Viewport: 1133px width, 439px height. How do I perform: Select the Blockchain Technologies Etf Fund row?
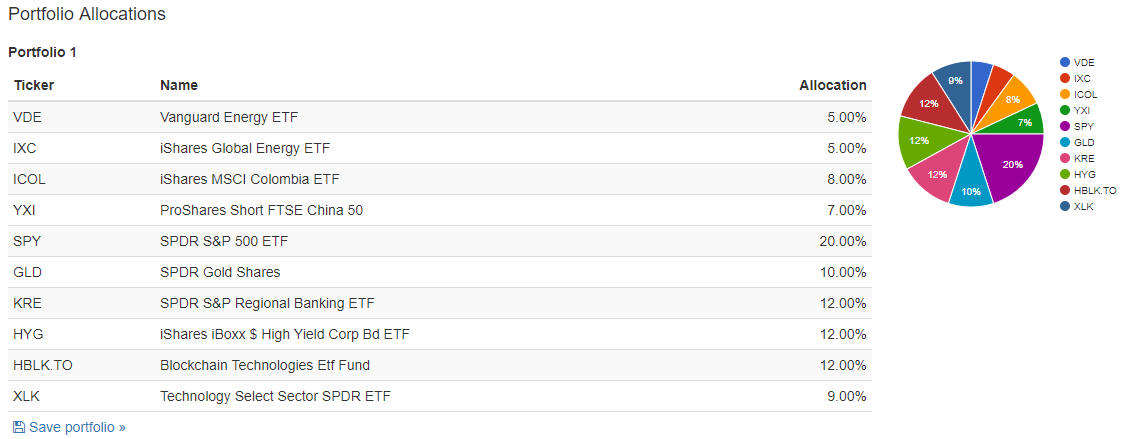point(440,365)
